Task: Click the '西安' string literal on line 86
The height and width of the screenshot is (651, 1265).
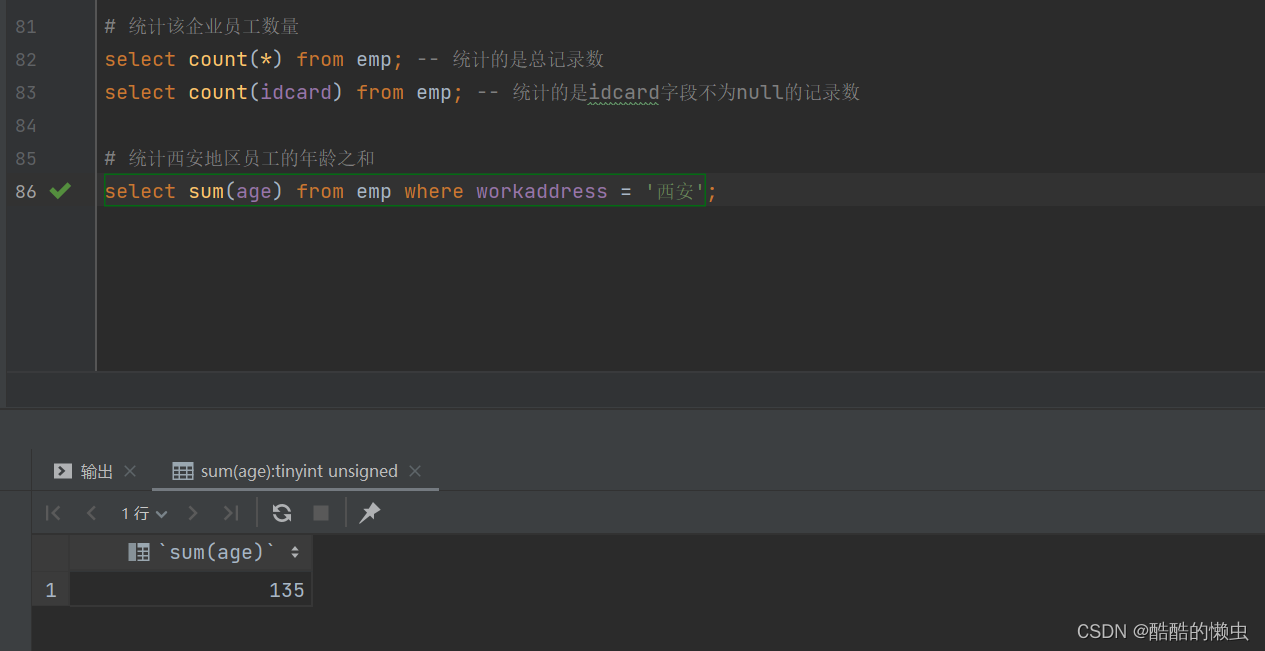Action: (x=676, y=191)
